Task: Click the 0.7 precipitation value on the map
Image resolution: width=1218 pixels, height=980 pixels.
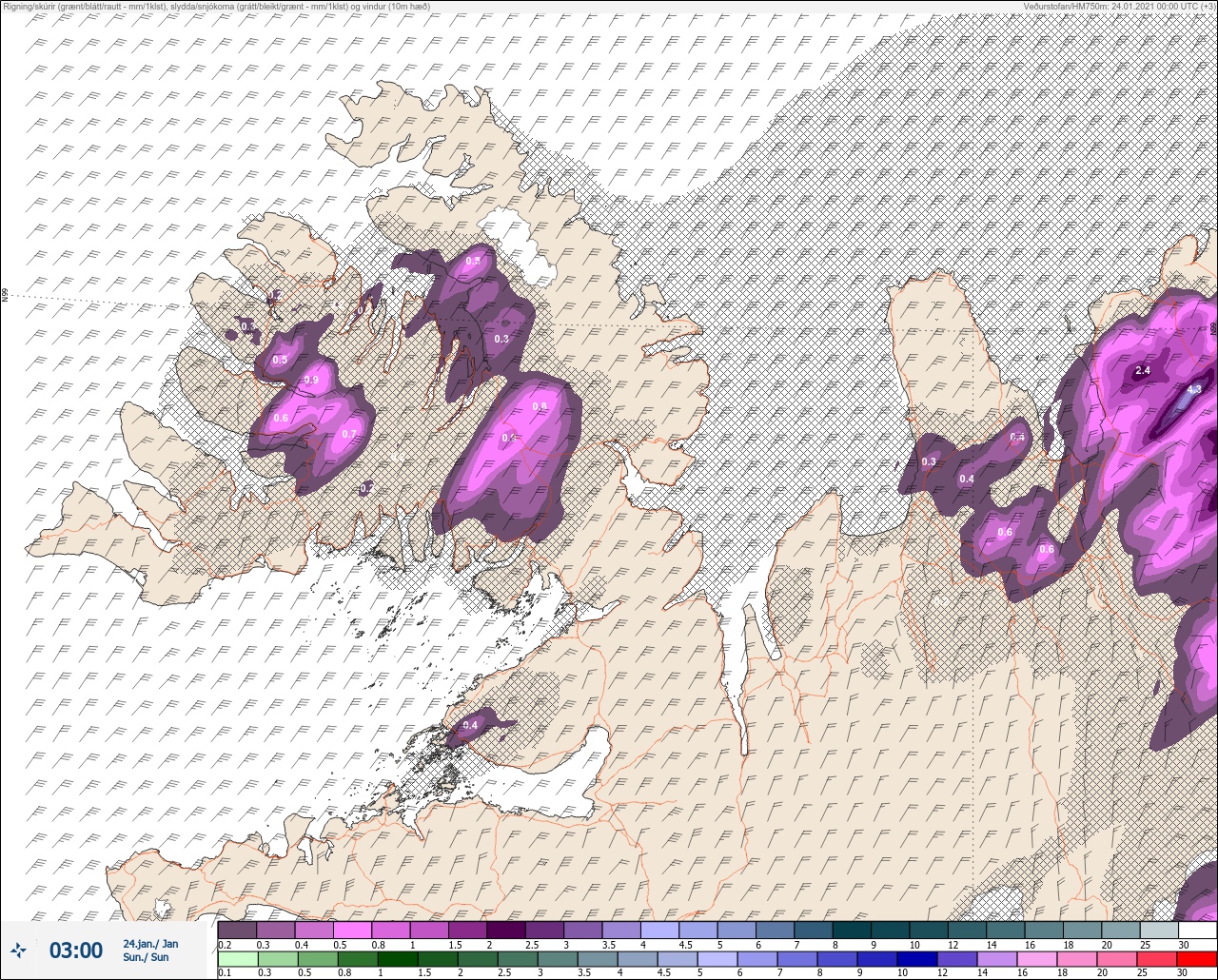Action: [348, 435]
